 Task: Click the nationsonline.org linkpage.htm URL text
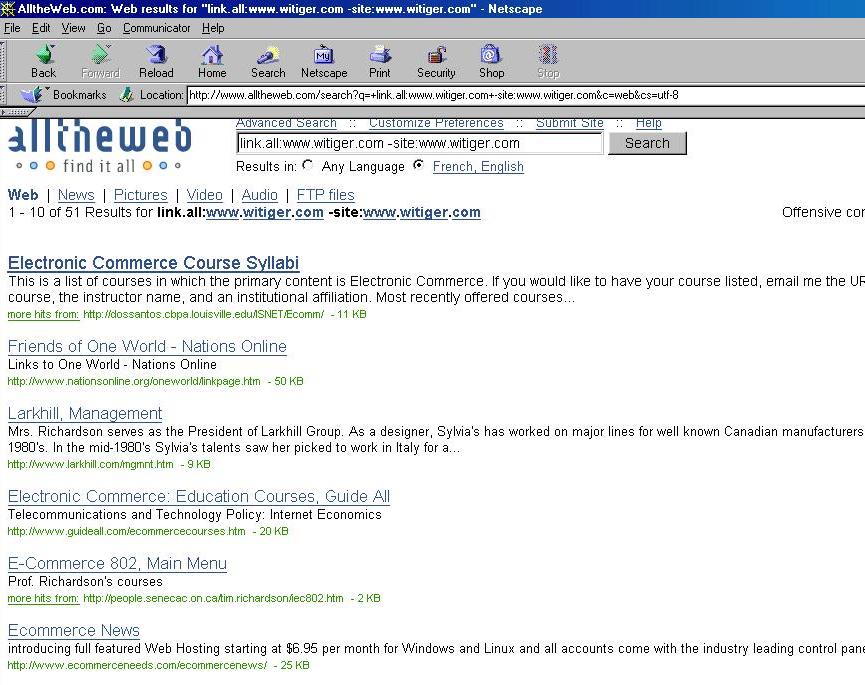coord(134,381)
